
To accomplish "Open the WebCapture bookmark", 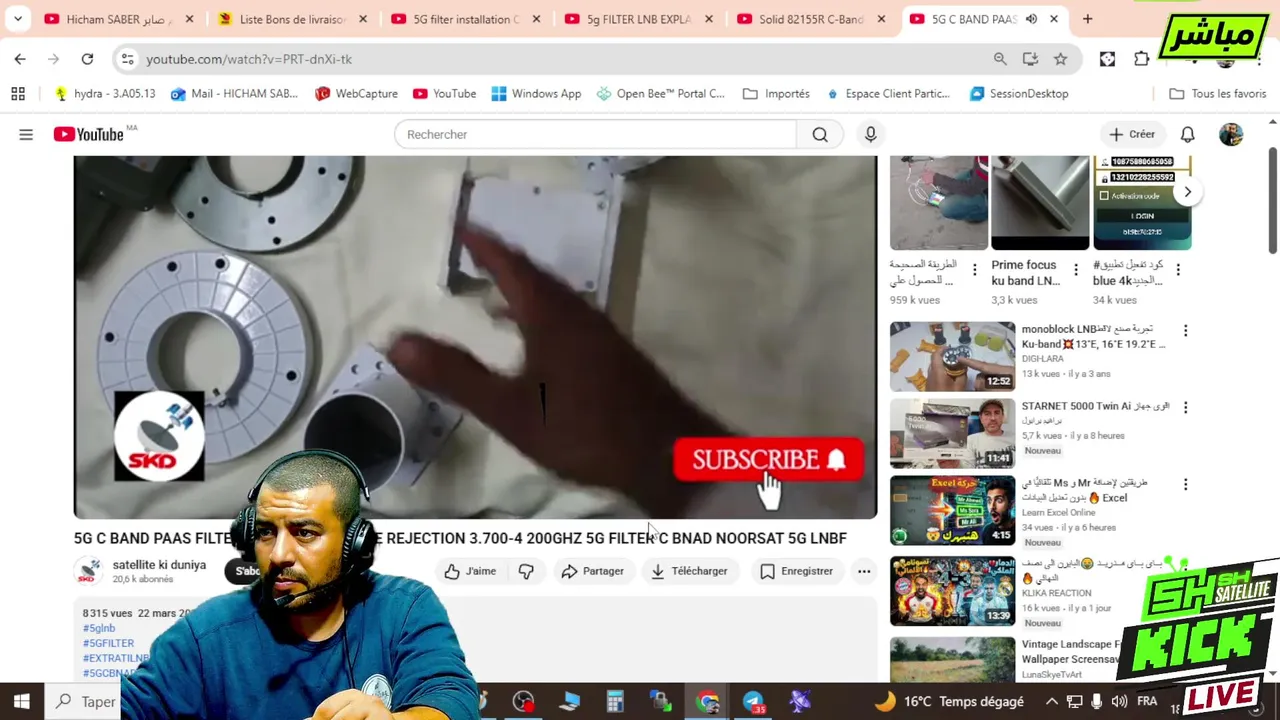I will pyautogui.click(x=356, y=93).
